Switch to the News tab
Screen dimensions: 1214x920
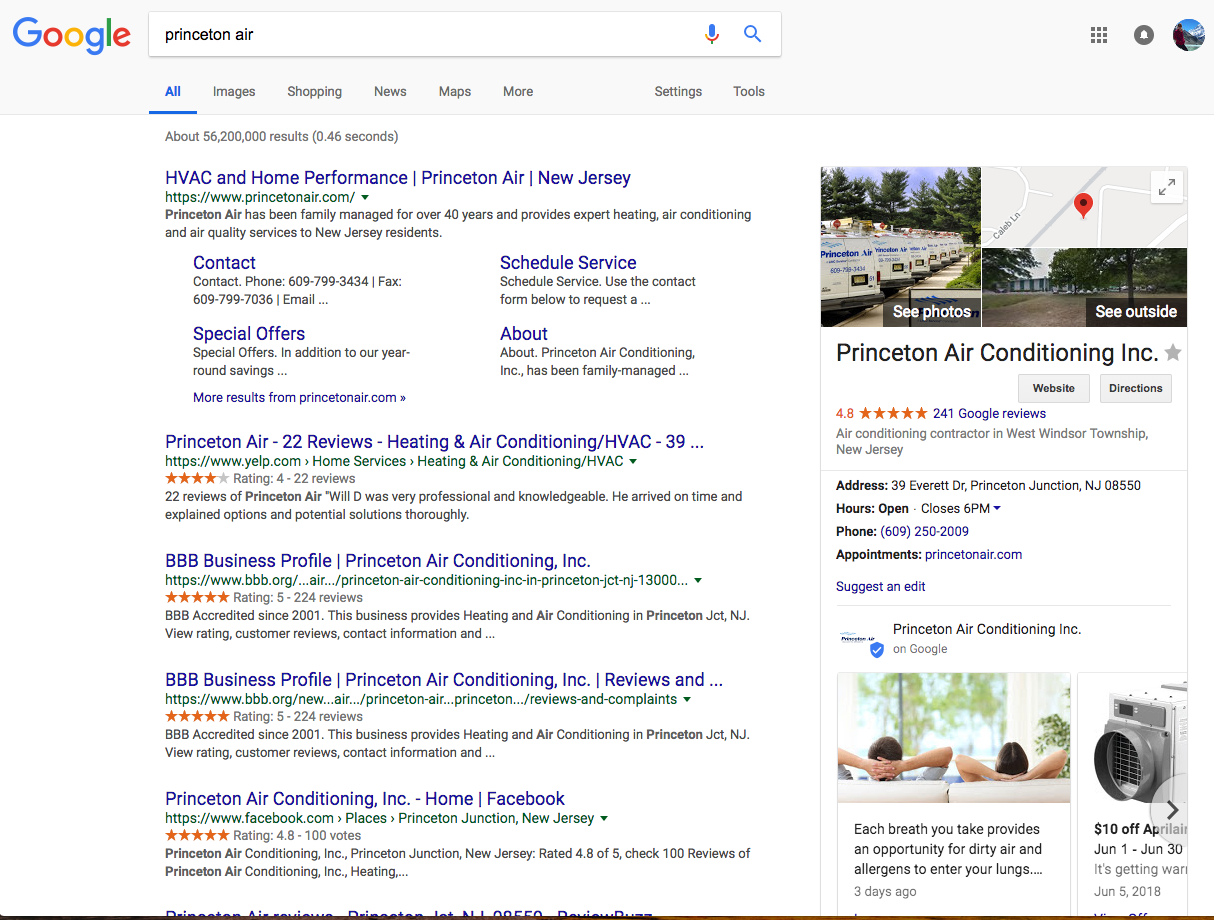390,91
